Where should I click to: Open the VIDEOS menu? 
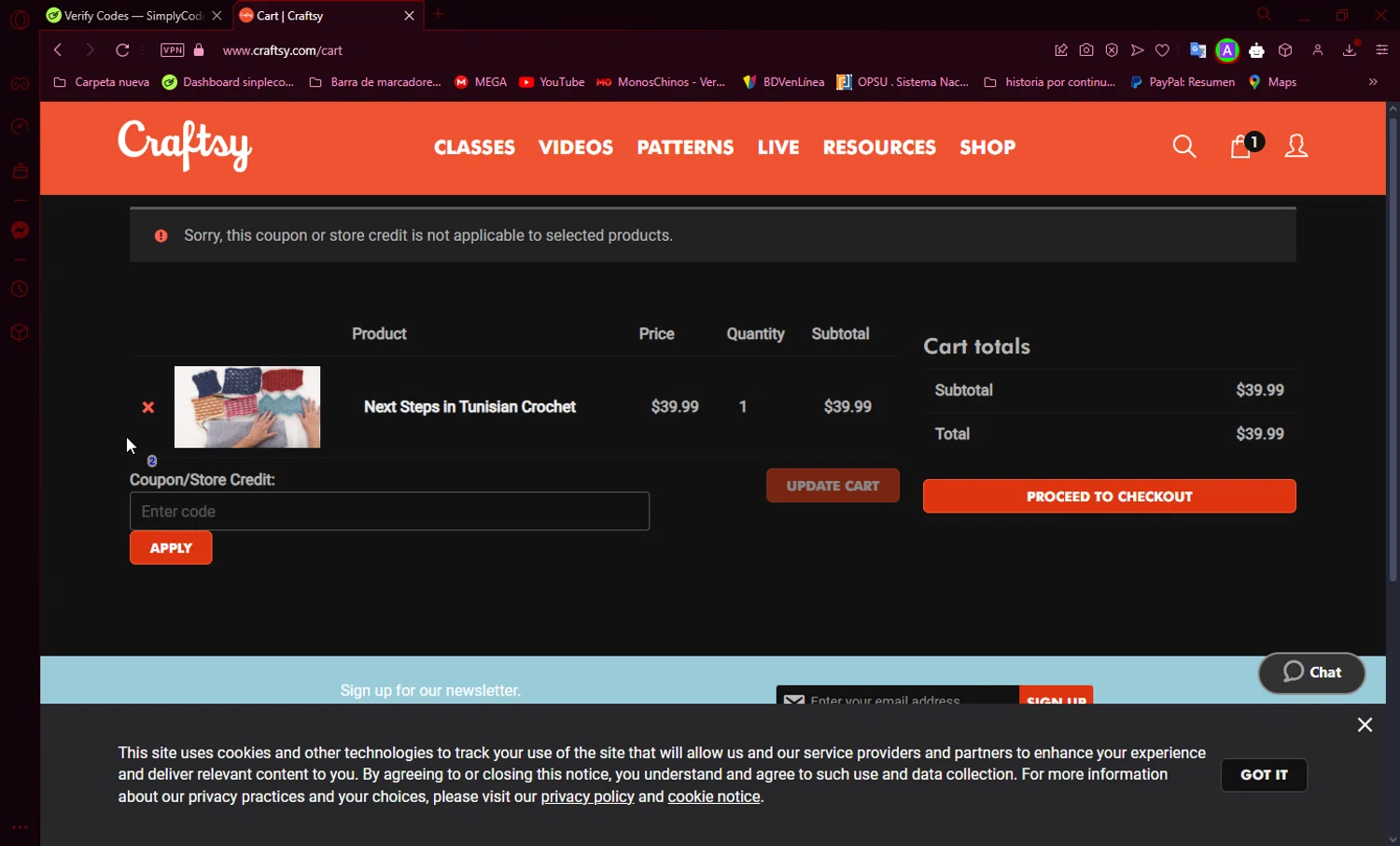pyautogui.click(x=576, y=148)
